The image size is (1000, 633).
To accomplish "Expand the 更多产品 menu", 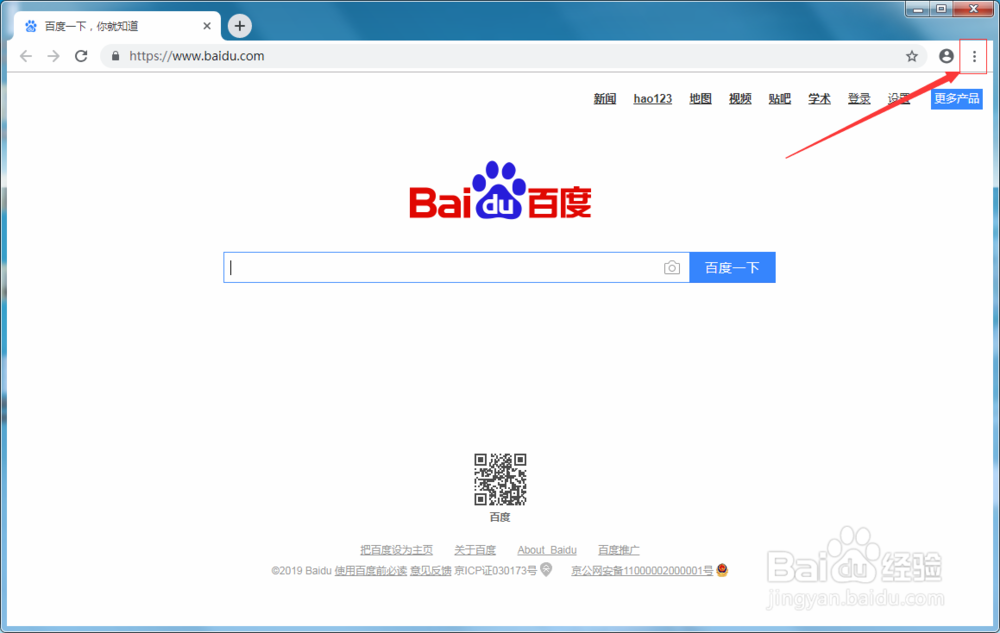I will (956, 99).
